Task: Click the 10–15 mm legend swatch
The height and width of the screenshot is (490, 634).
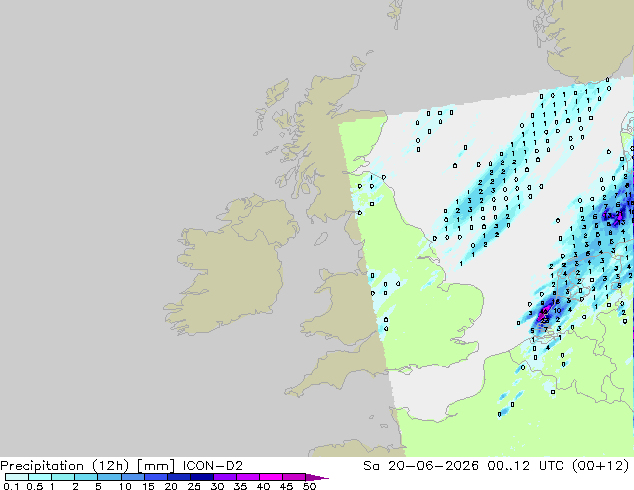Action: coord(132,477)
